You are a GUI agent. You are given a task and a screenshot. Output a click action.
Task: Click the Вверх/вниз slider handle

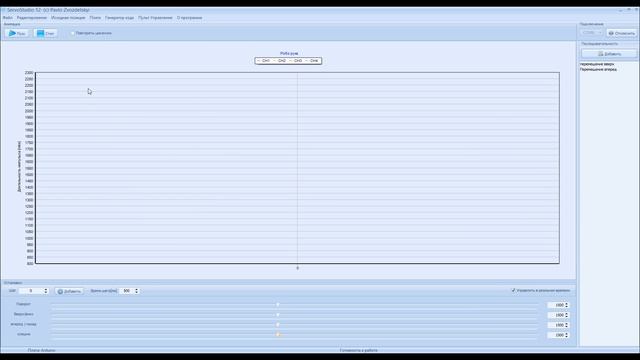coord(278,315)
